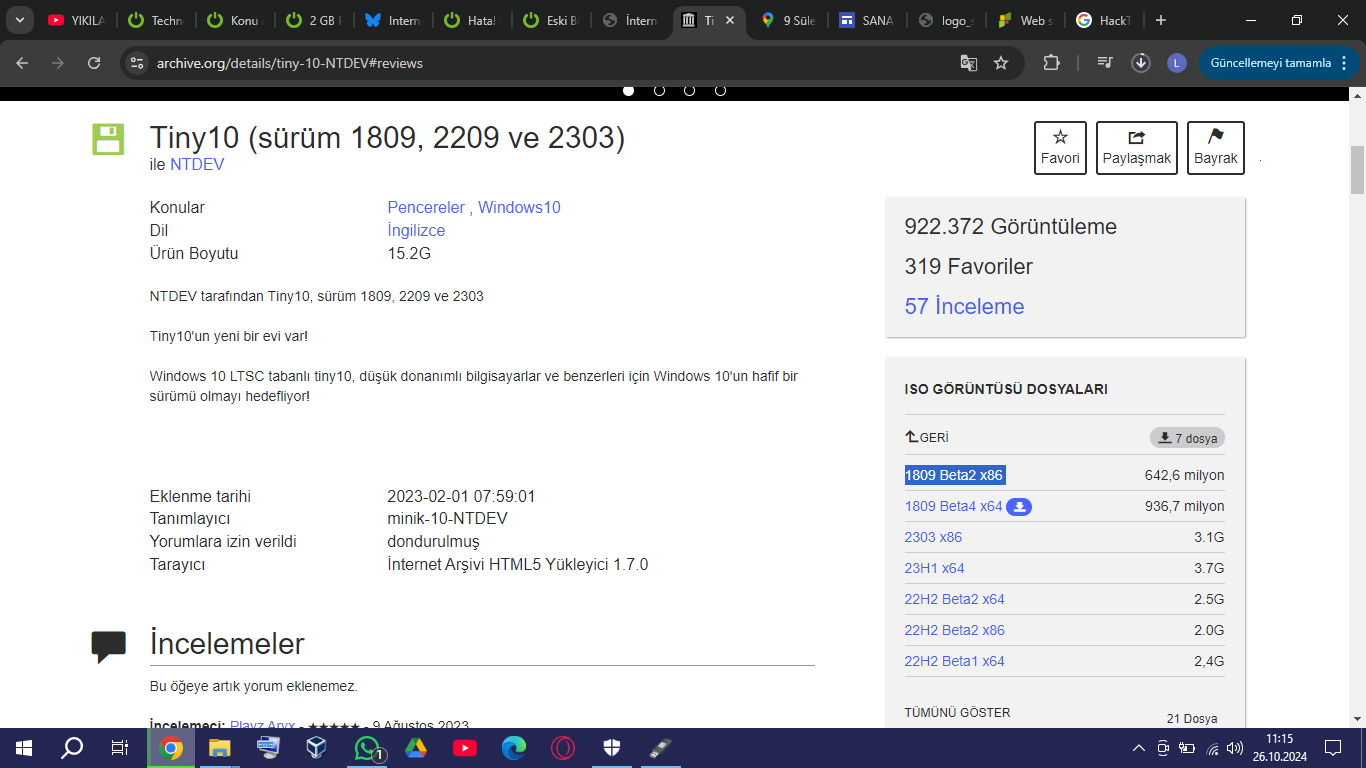Switch to the HackT Google tab
1366x768 pixels.
point(1103,20)
